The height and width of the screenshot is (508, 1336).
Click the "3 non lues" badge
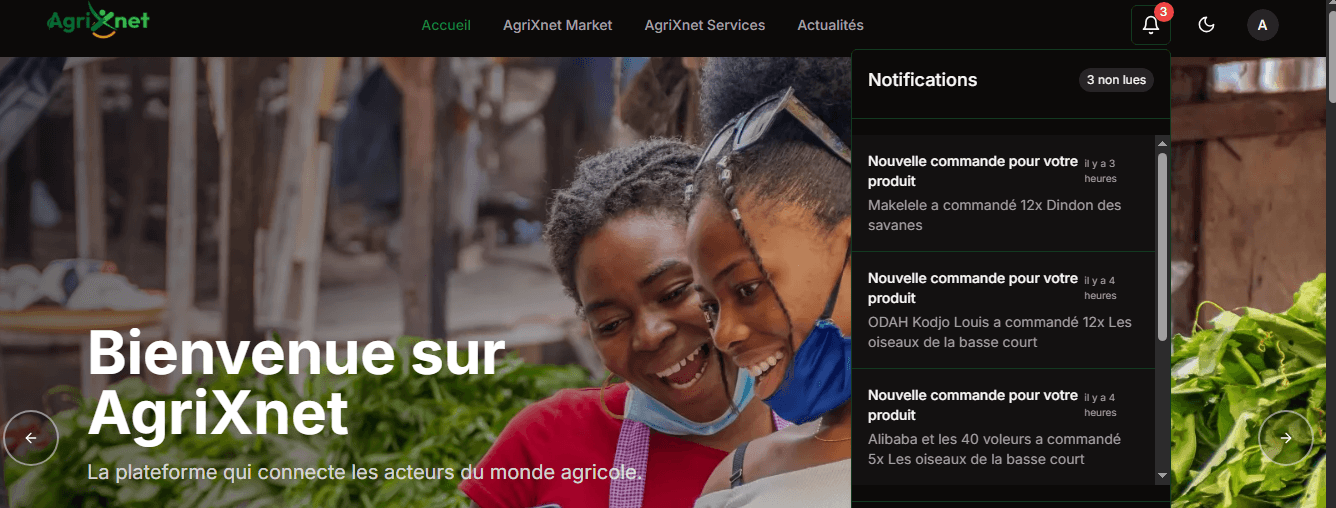pyautogui.click(x=1116, y=80)
